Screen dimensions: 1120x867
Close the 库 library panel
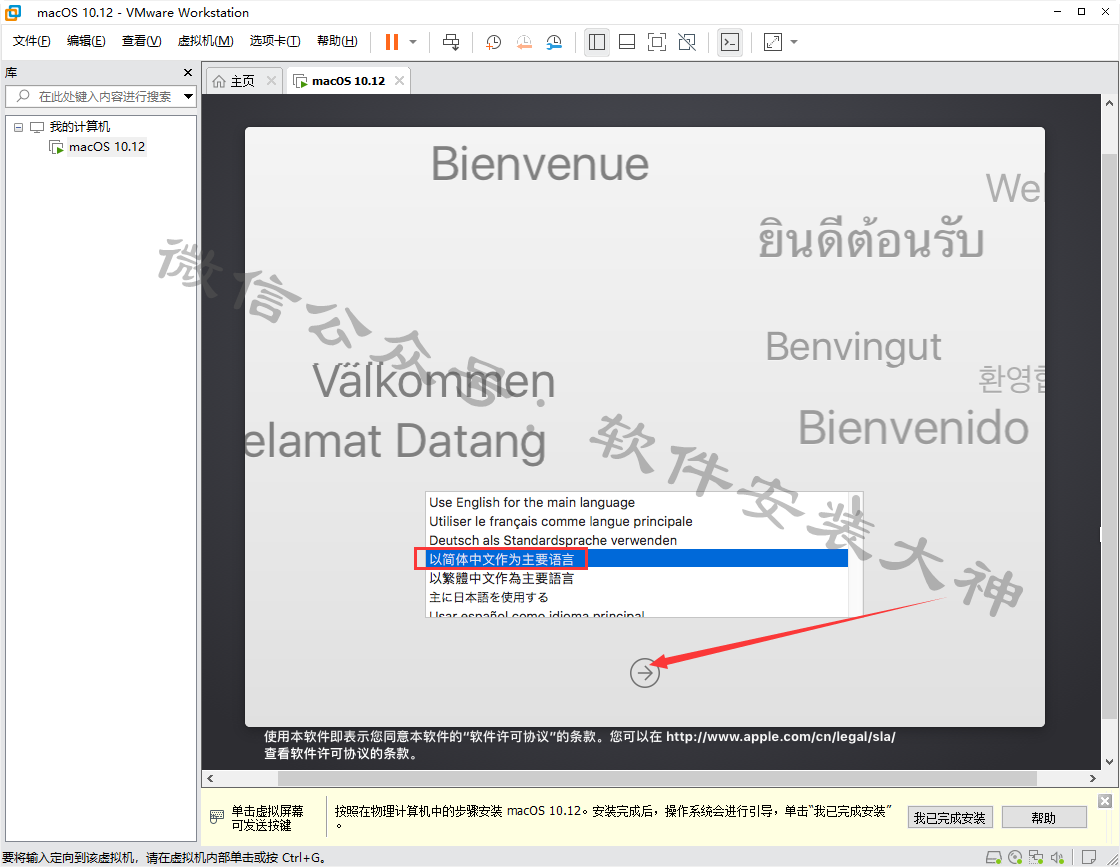pos(188,72)
